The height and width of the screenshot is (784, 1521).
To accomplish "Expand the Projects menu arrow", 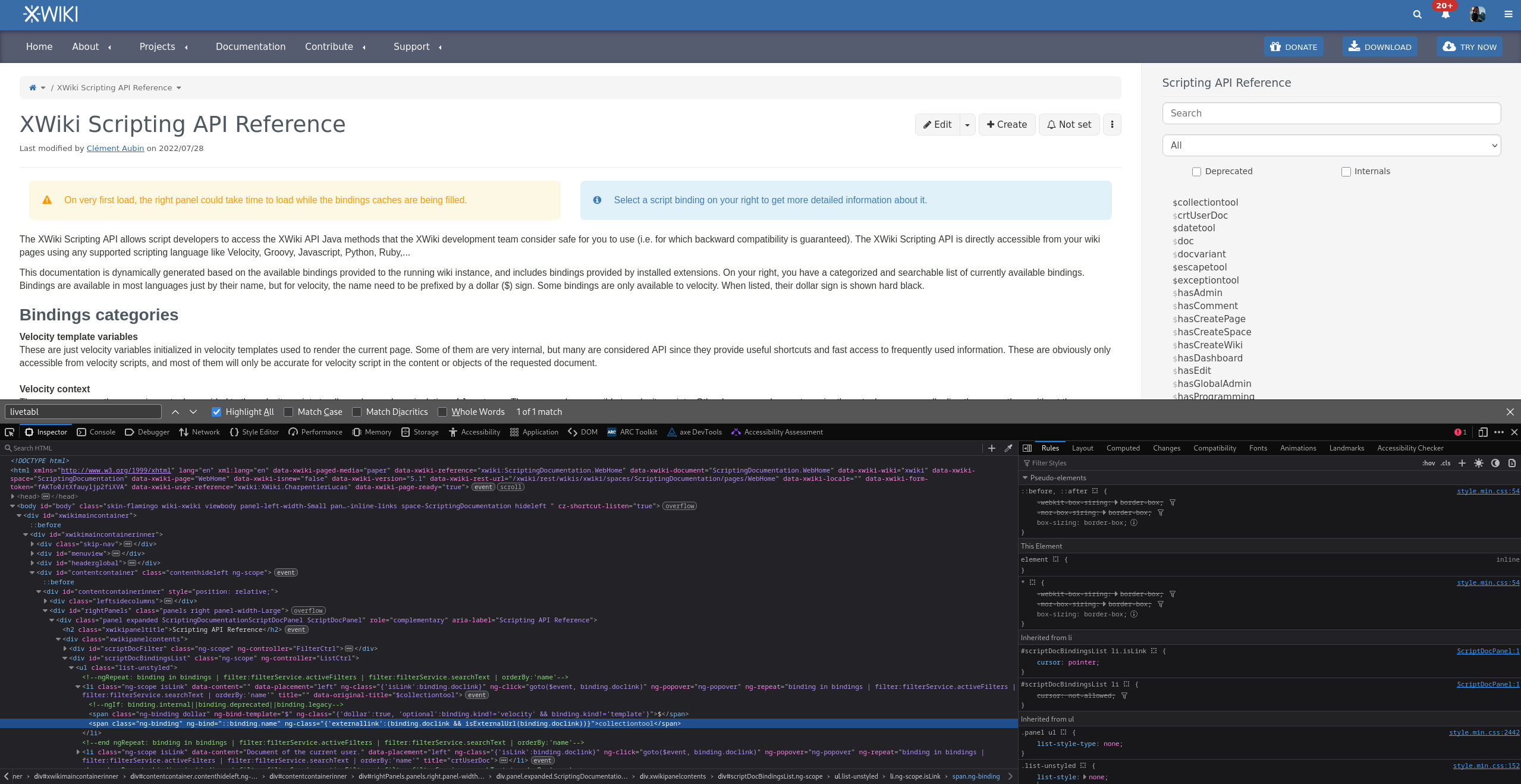I will [186, 48].
